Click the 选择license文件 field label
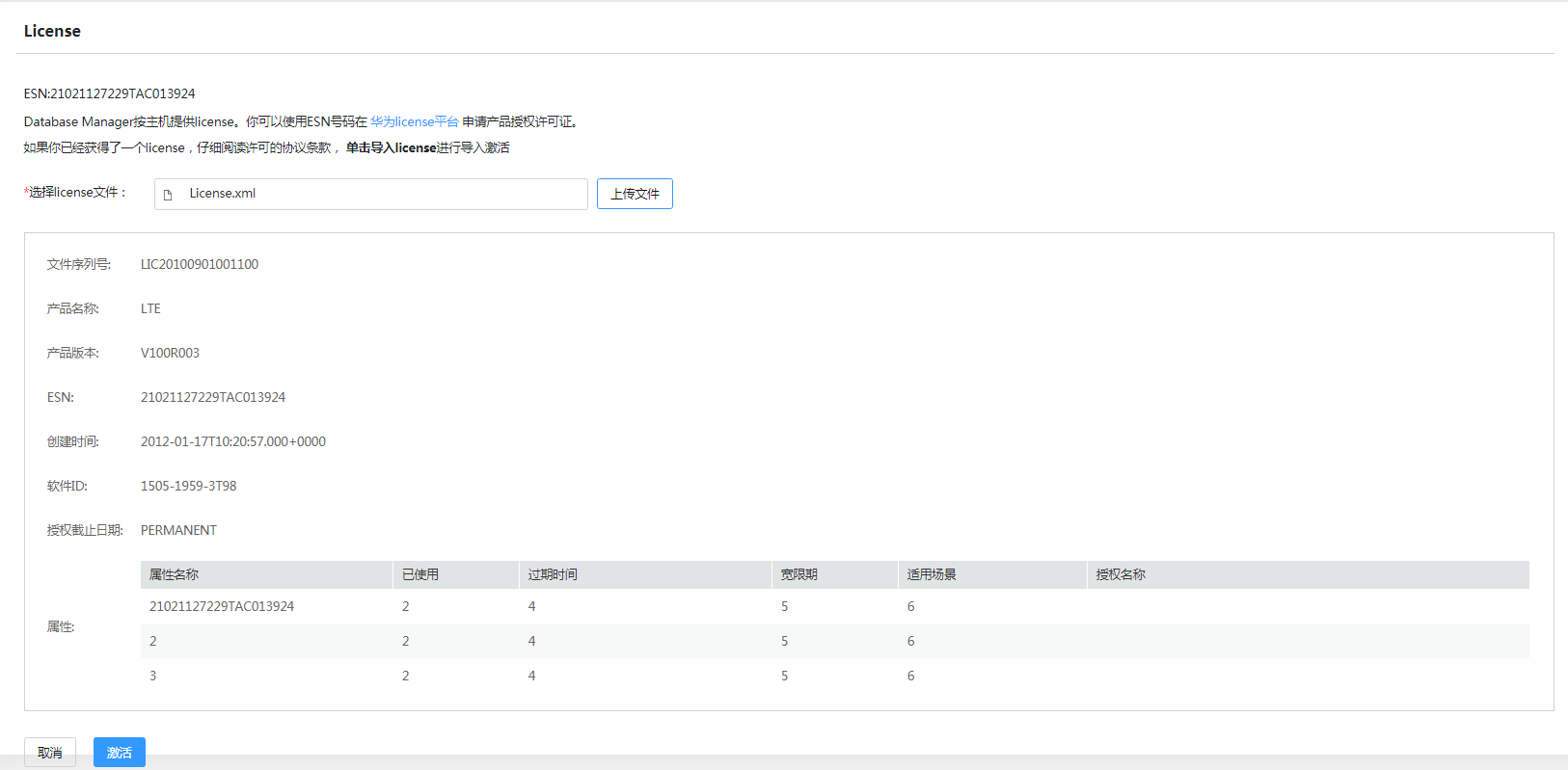1568x770 pixels. coord(76,193)
